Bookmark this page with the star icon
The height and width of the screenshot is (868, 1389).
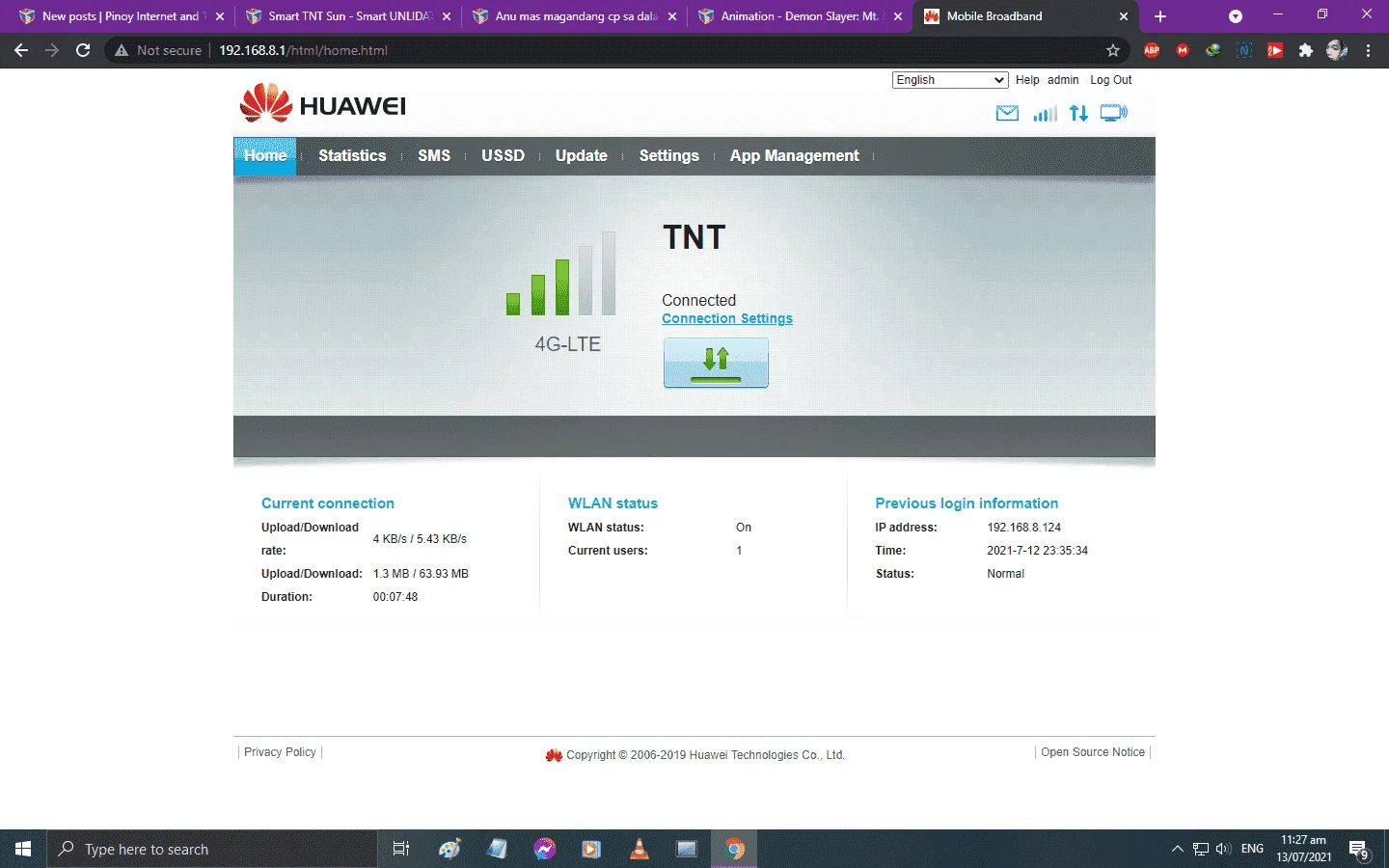point(1113,50)
